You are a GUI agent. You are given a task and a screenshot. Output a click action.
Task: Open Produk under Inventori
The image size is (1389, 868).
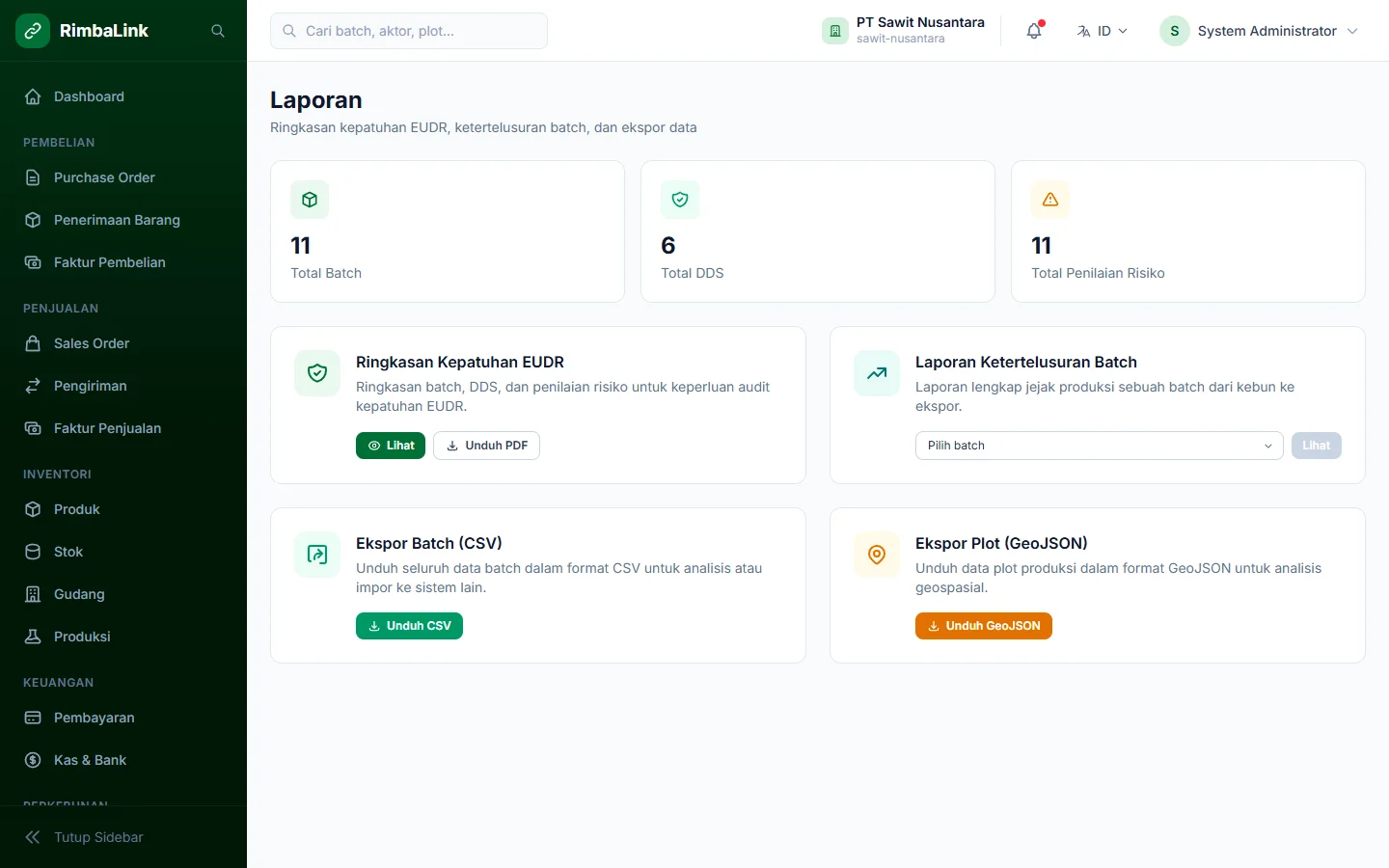(x=123, y=509)
